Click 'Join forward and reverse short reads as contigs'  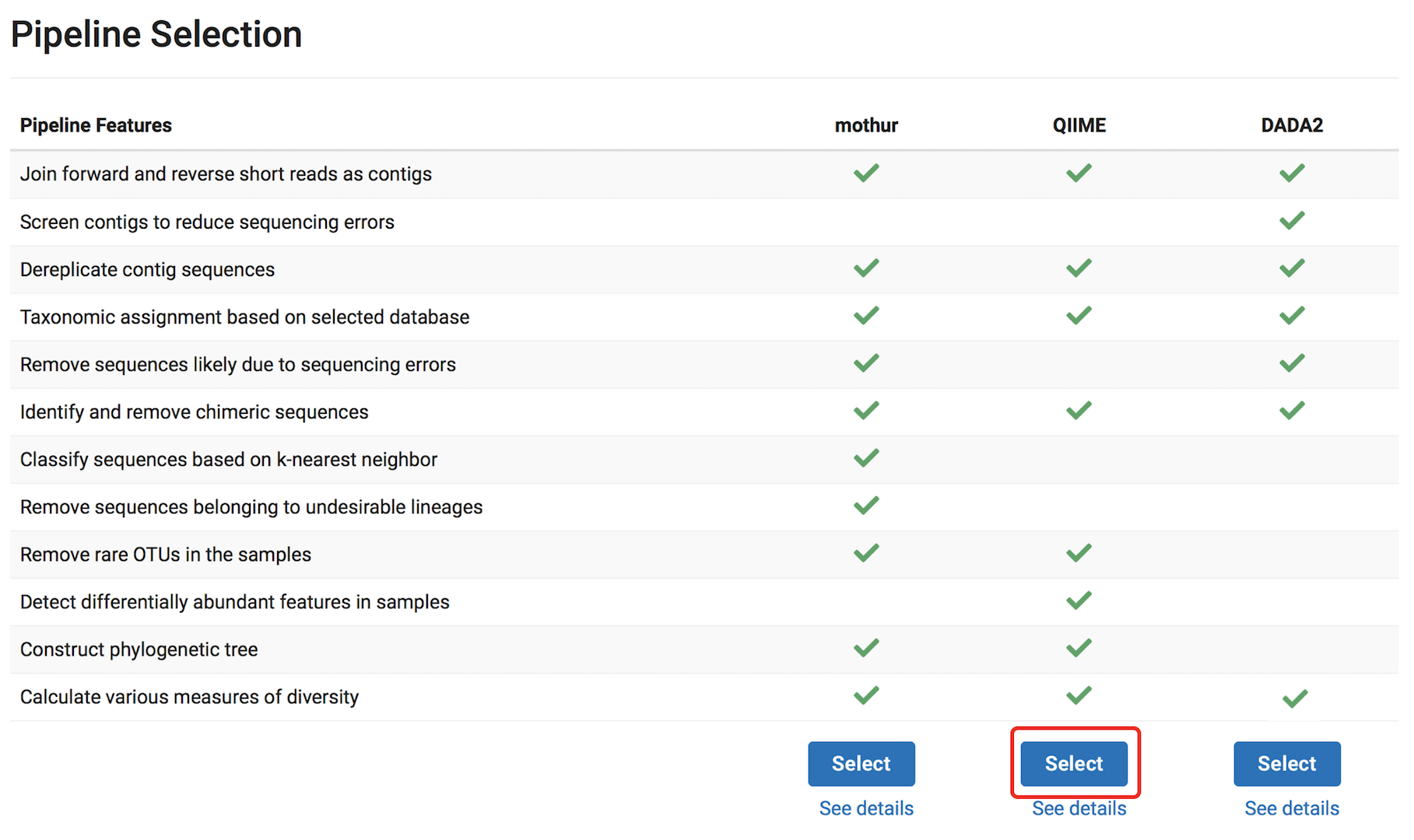tap(226, 174)
